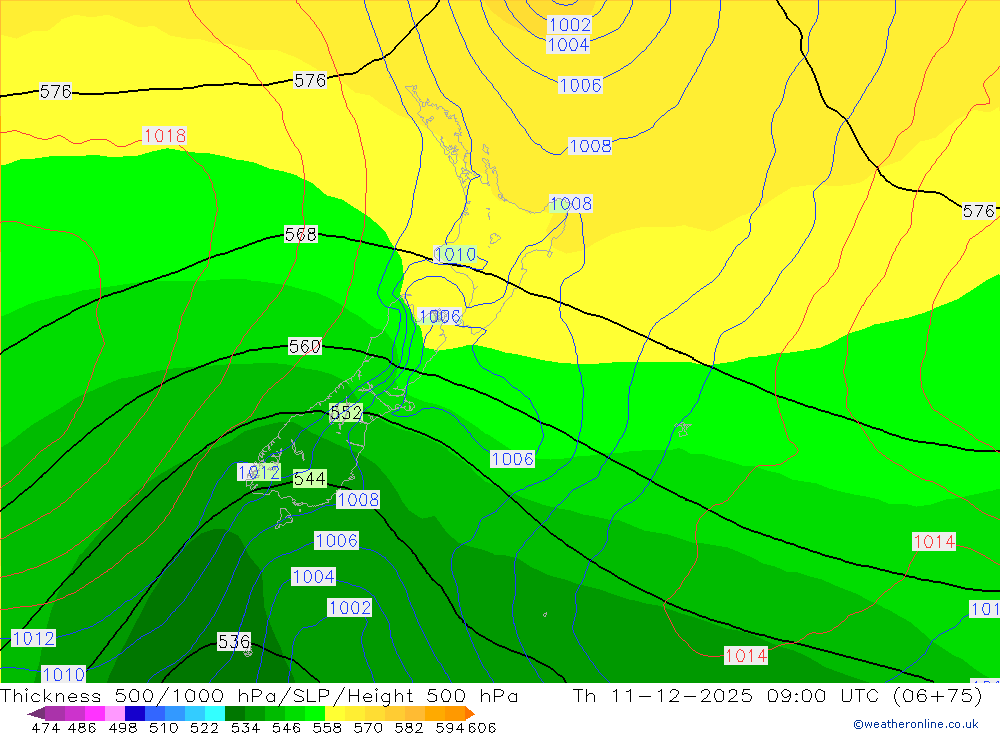This screenshot has width=1000, height=733.
Task: Click the 576 label on the right edge
Action: click(979, 211)
